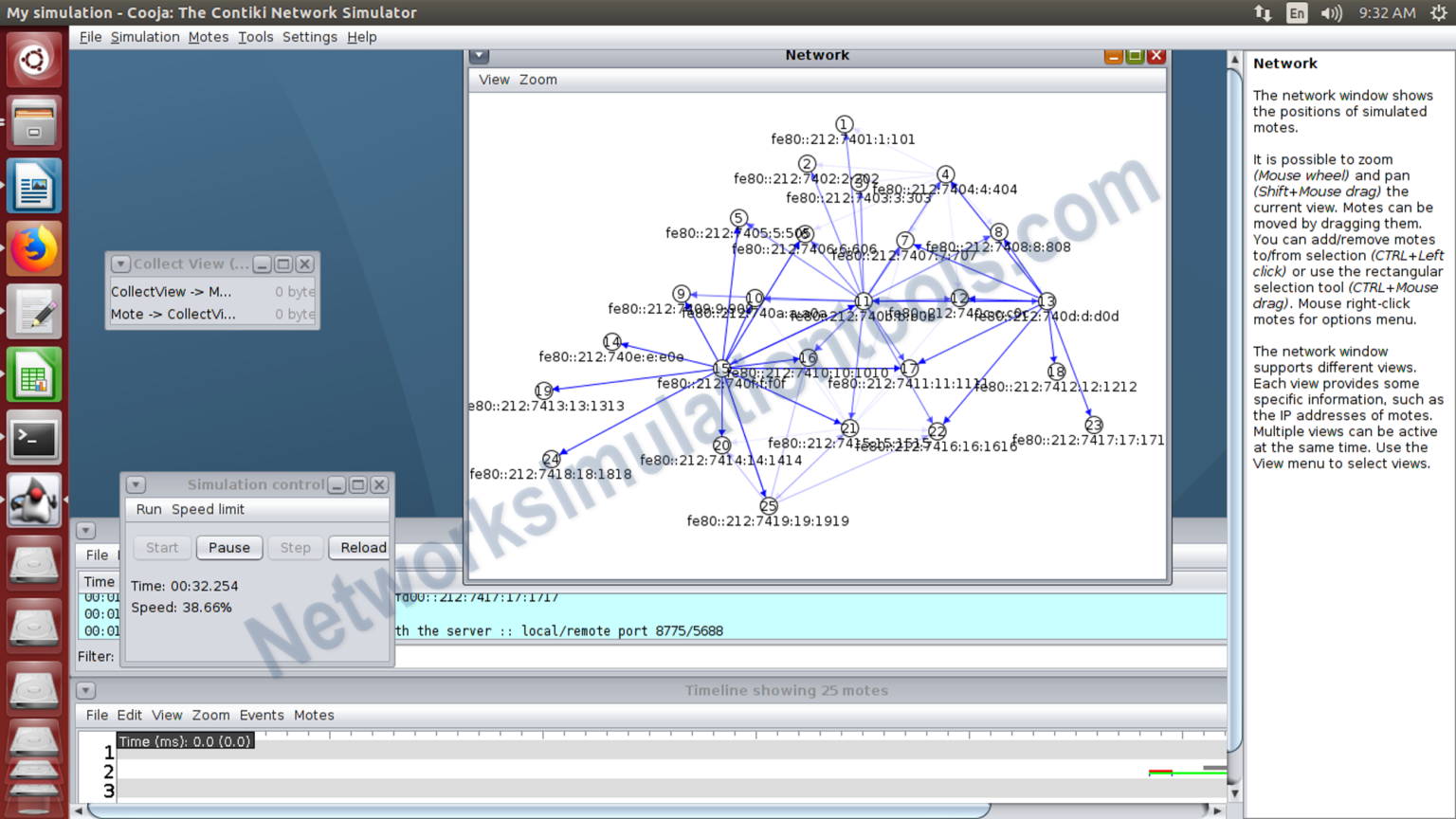Open the Ubuntu dash launcher icon

coord(34,59)
